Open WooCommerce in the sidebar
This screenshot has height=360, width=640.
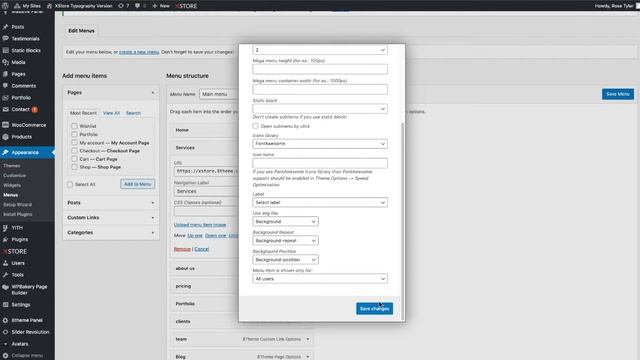(29, 125)
